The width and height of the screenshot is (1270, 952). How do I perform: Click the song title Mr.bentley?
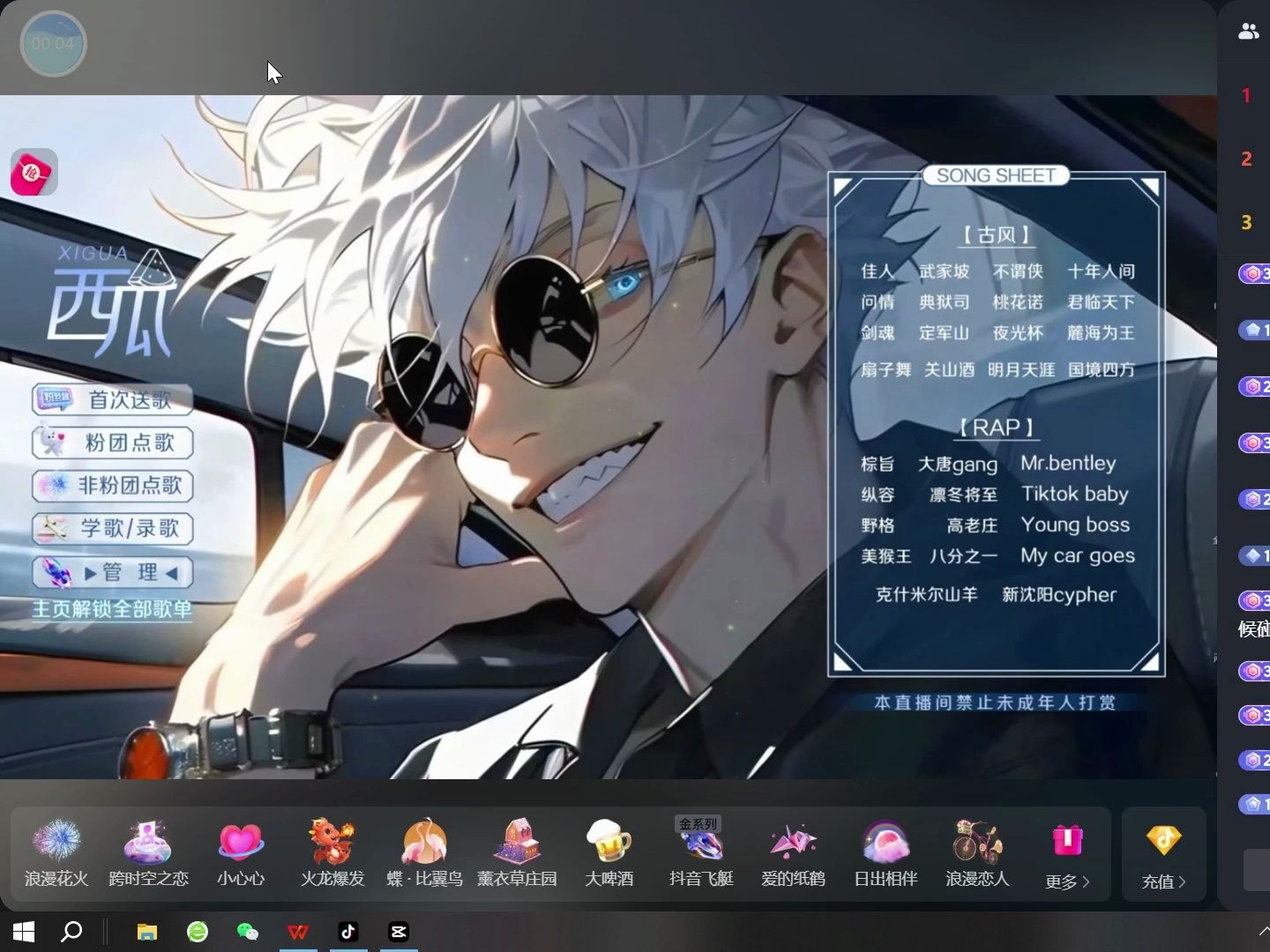[1068, 463]
